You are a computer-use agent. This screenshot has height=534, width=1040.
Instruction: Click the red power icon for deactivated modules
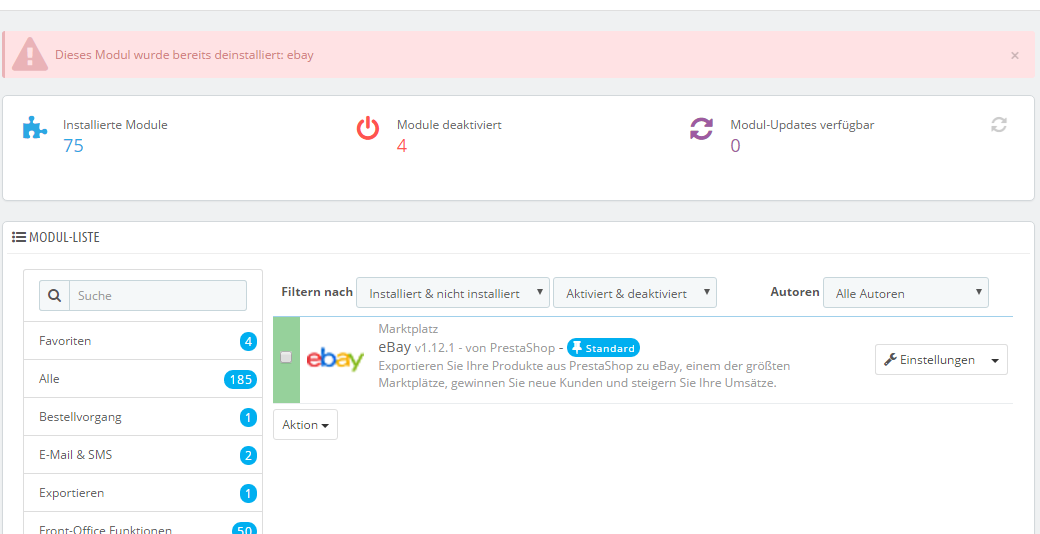pos(368,128)
